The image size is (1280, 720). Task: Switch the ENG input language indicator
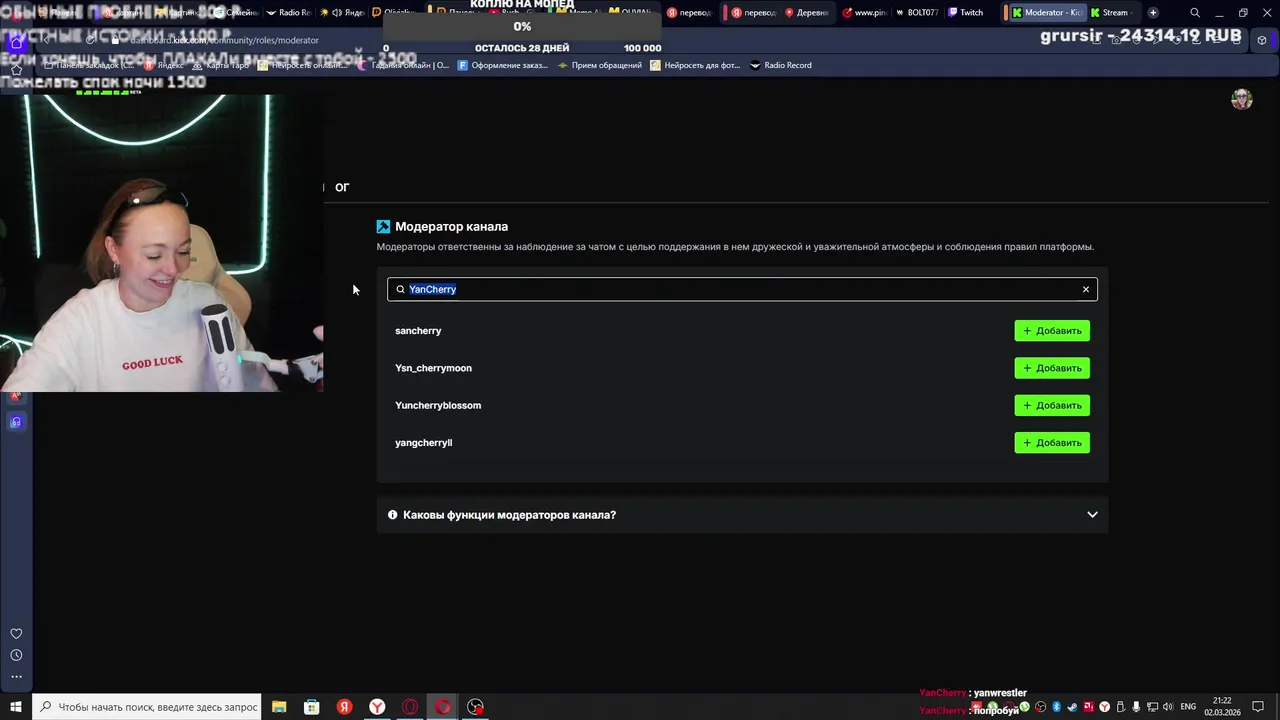1188,707
